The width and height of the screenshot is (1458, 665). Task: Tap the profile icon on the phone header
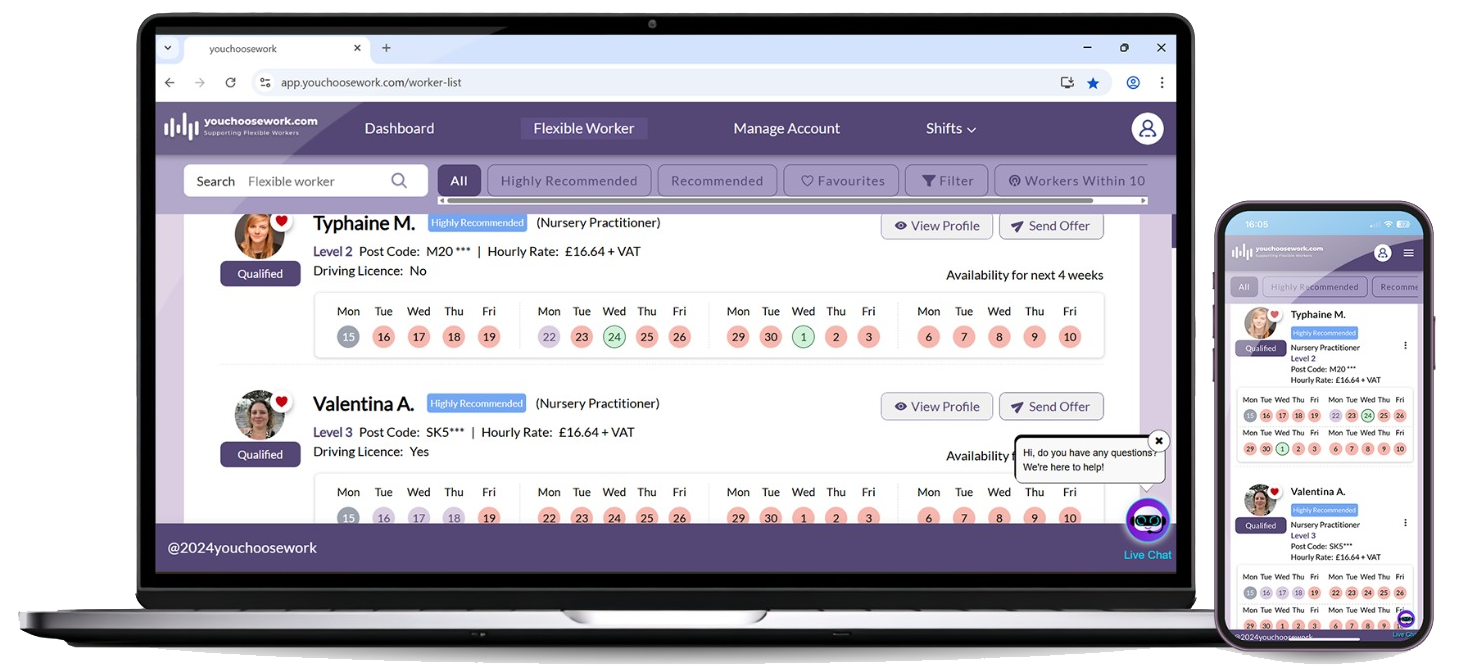click(x=1382, y=253)
